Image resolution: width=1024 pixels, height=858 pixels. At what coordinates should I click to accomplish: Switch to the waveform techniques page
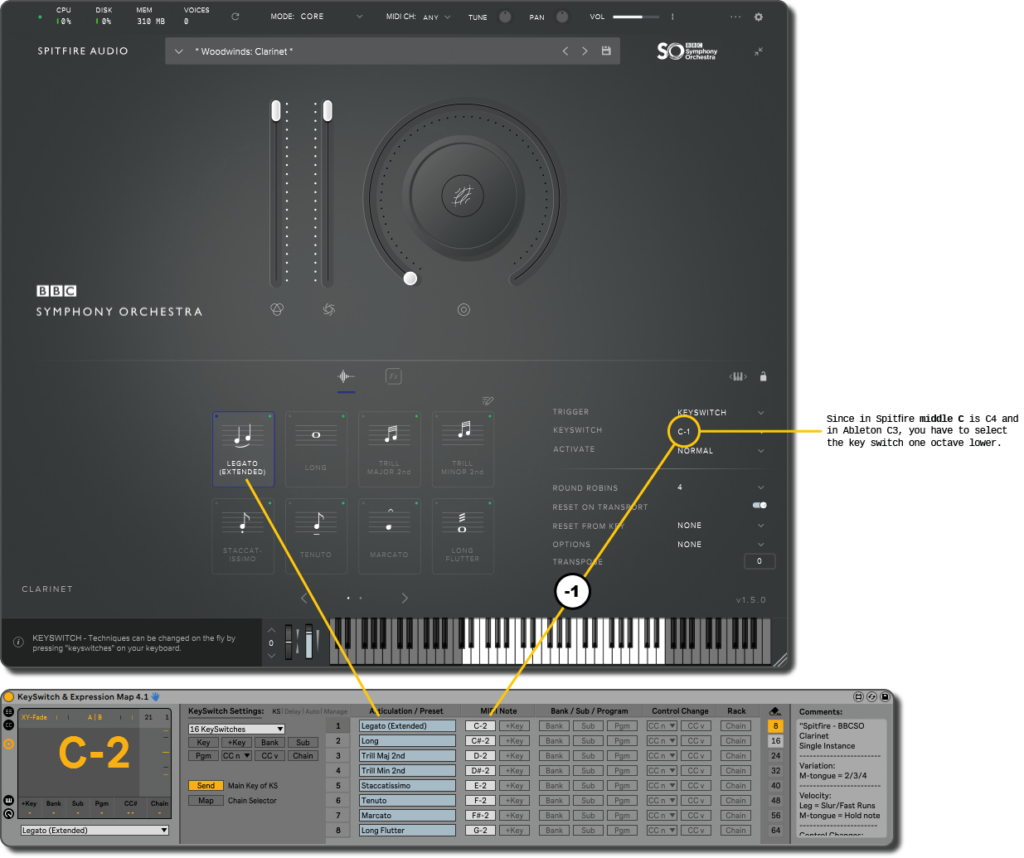[345, 376]
